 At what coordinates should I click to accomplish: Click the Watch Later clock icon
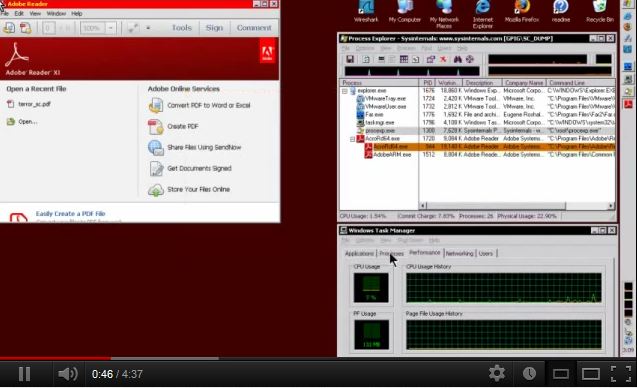pyautogui.click(x=529, y=373)
